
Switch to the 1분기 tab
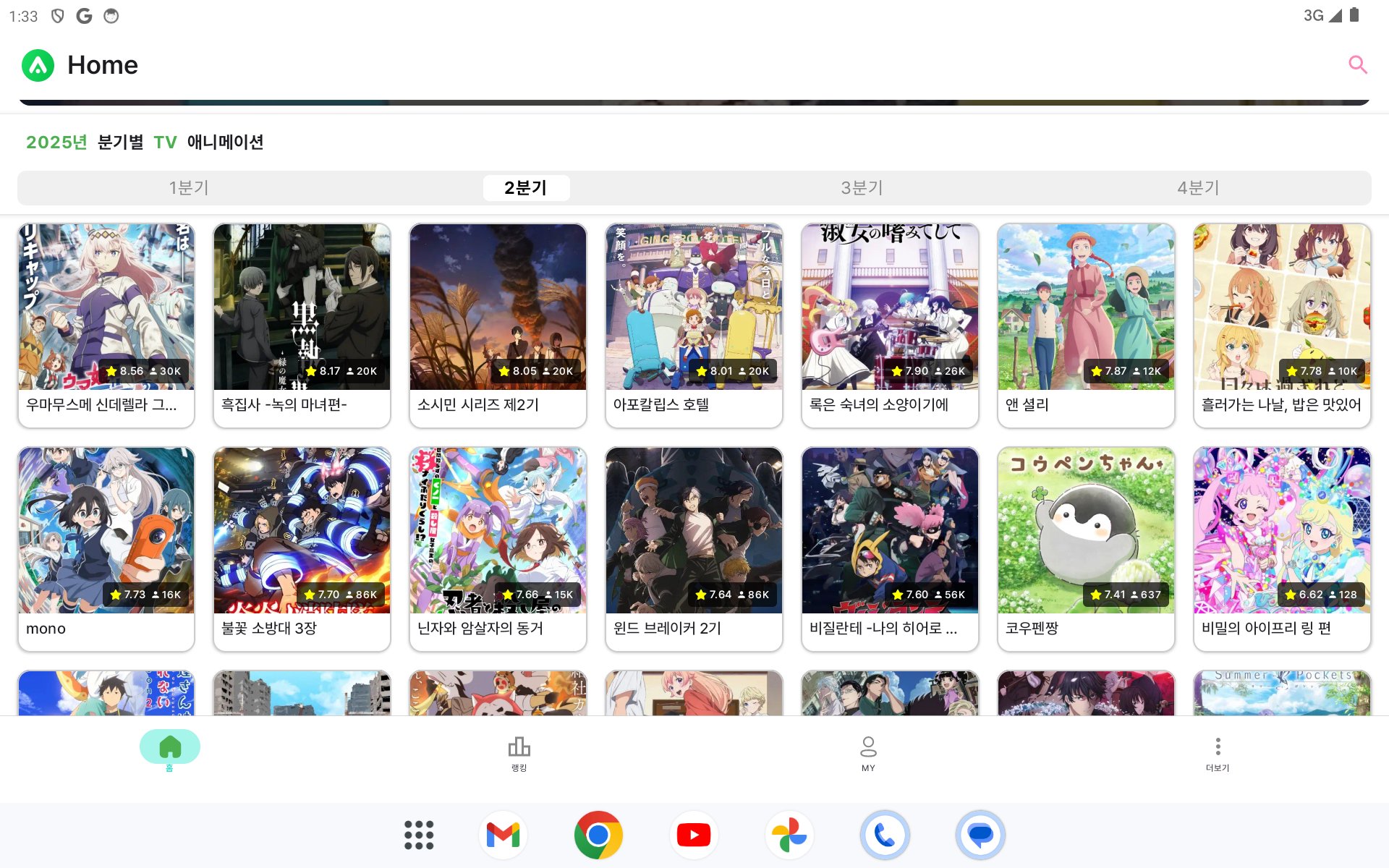click(189, 187)
